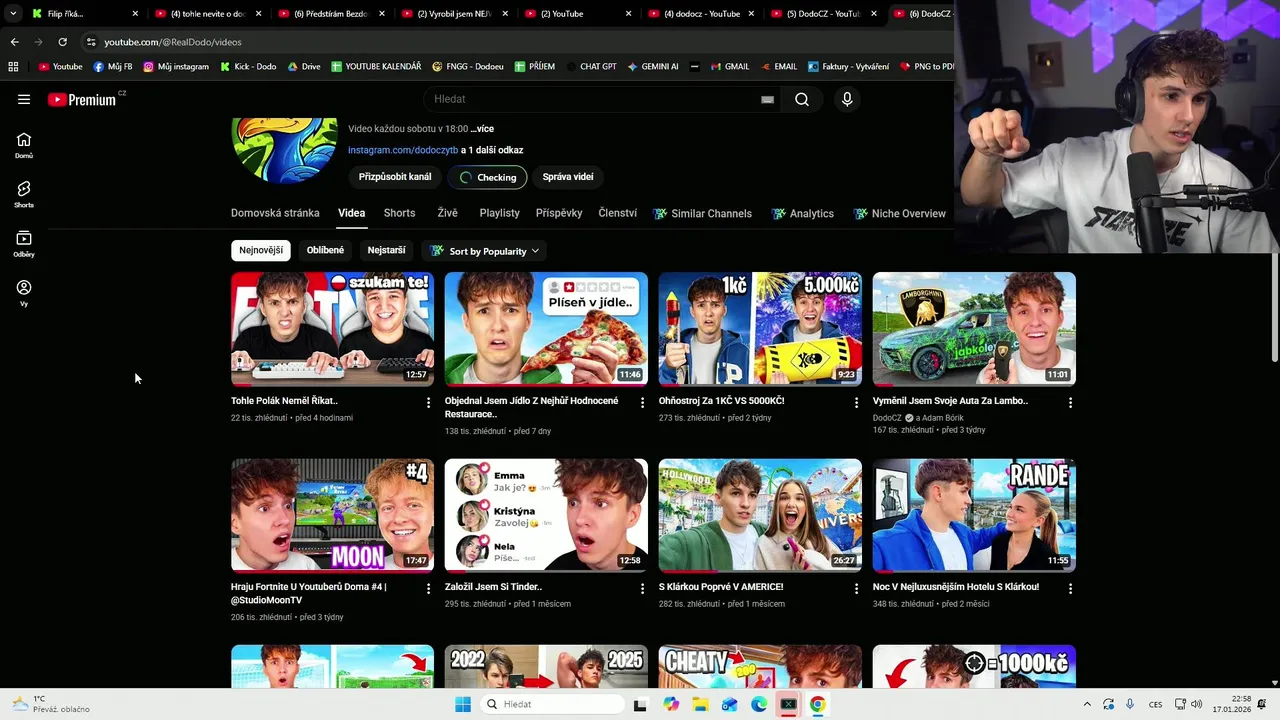Image resolution: width=1280 pixels, height=720 pixels.
Task: Open the Členství channel tab
Action: click(617, 213)
